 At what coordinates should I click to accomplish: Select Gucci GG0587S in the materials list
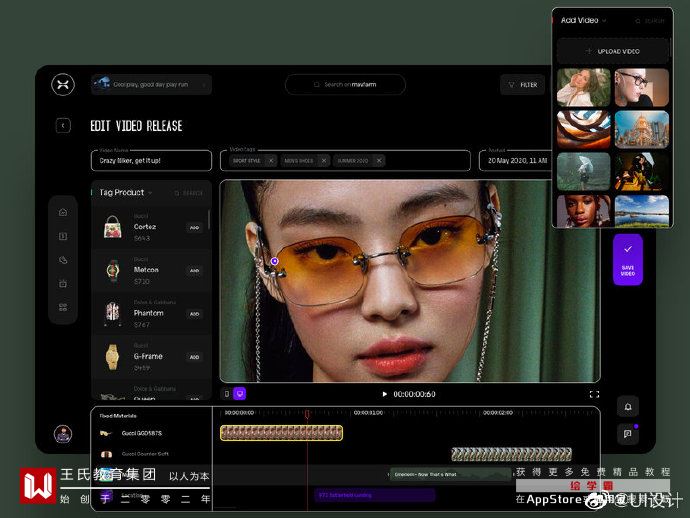pos(142,434)
